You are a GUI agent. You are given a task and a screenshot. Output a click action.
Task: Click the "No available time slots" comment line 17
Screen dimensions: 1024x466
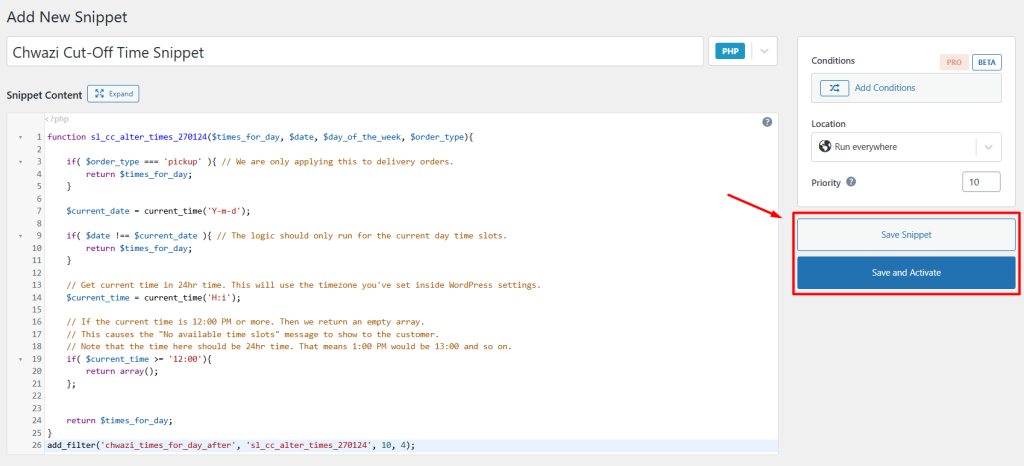coord(252,334)
